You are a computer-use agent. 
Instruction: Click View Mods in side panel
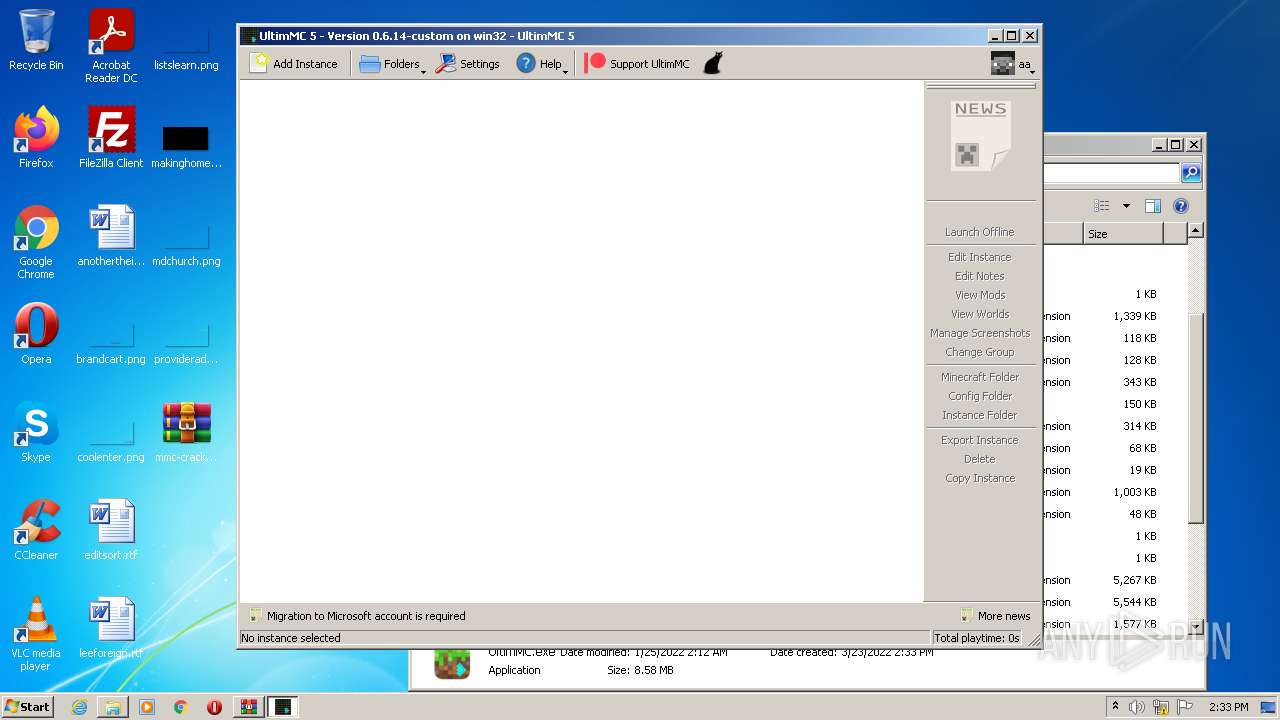pyautogui.click(x=980, y=295)
